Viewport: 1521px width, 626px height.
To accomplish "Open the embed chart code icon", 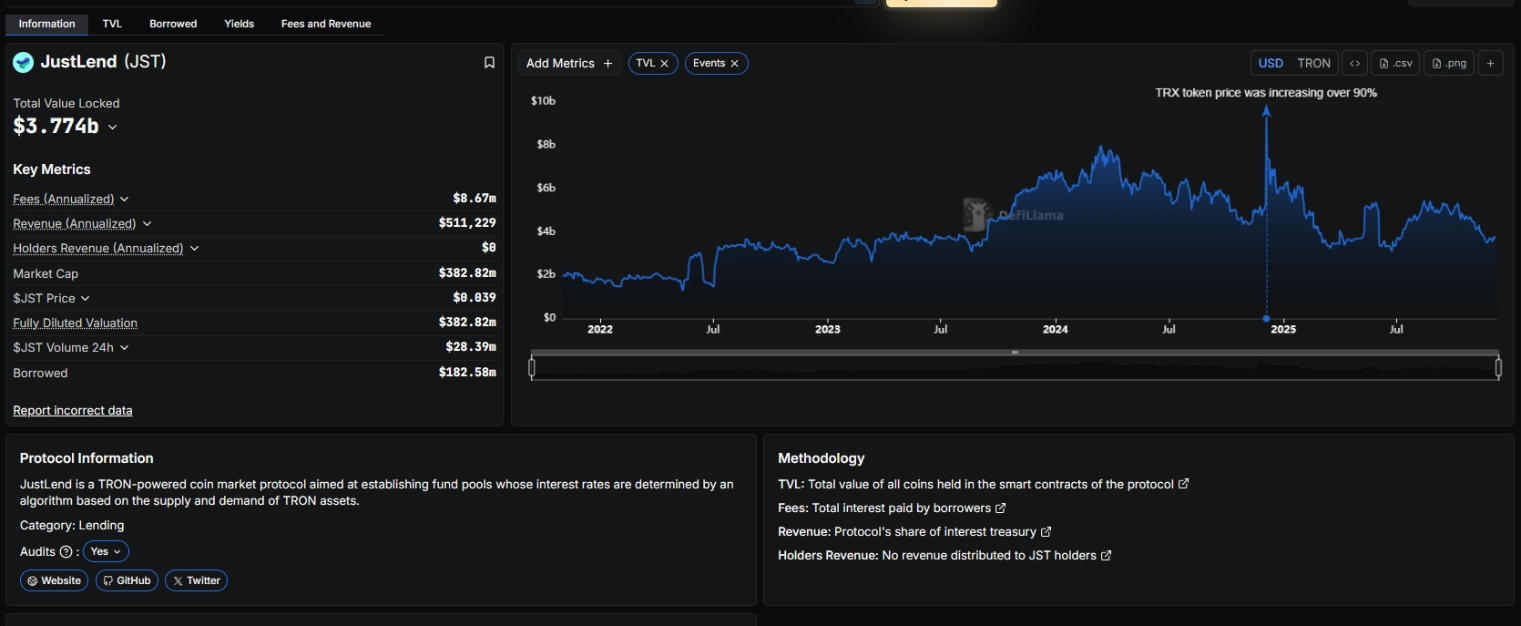I will tap(1354, 63).
